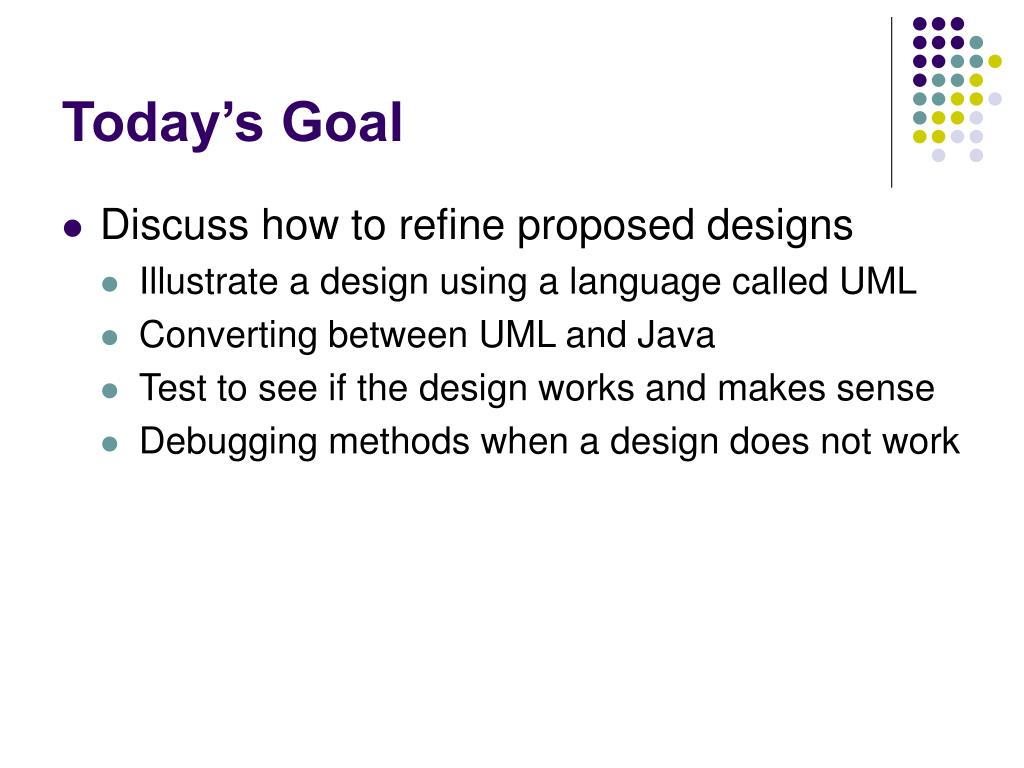The image size is (1024, 768).
Task: Click the word "UML" ending the first sub-bullet
Action: [878, 282]
